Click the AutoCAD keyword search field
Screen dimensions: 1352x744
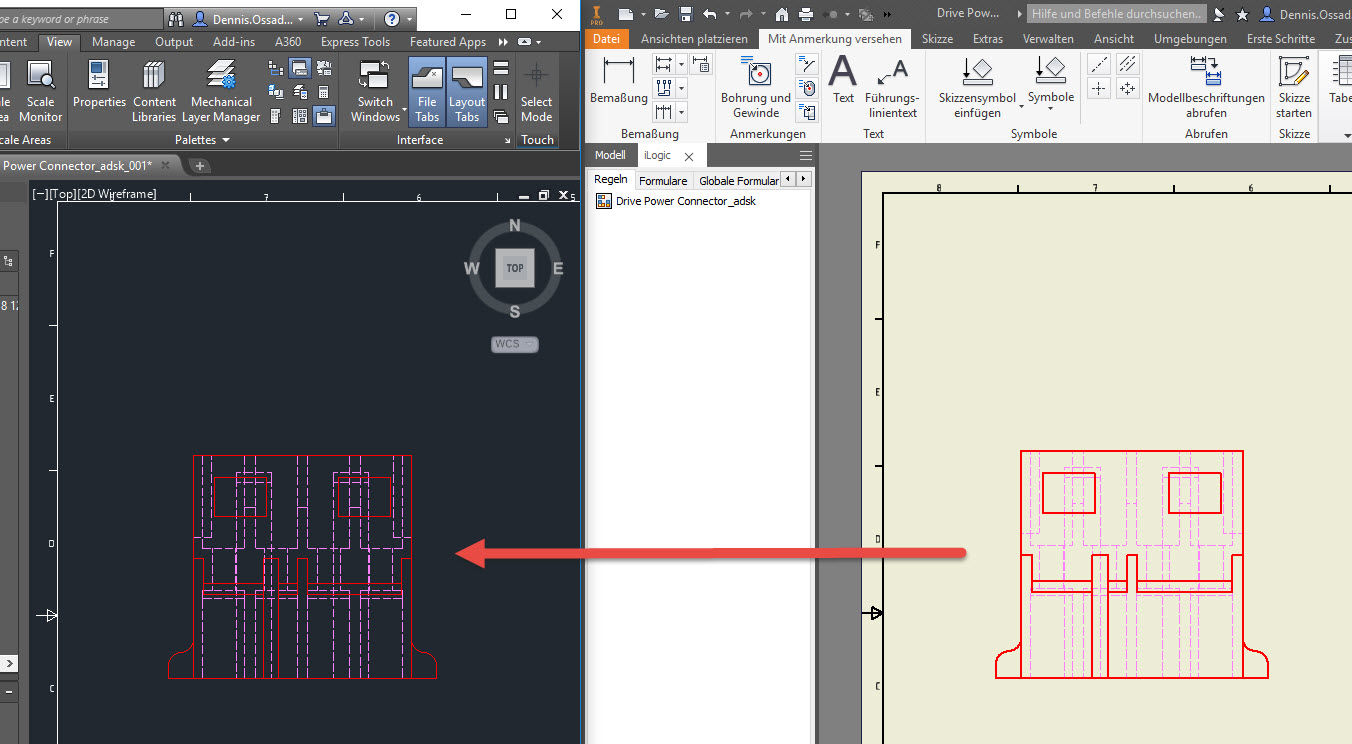pos(80,19)
